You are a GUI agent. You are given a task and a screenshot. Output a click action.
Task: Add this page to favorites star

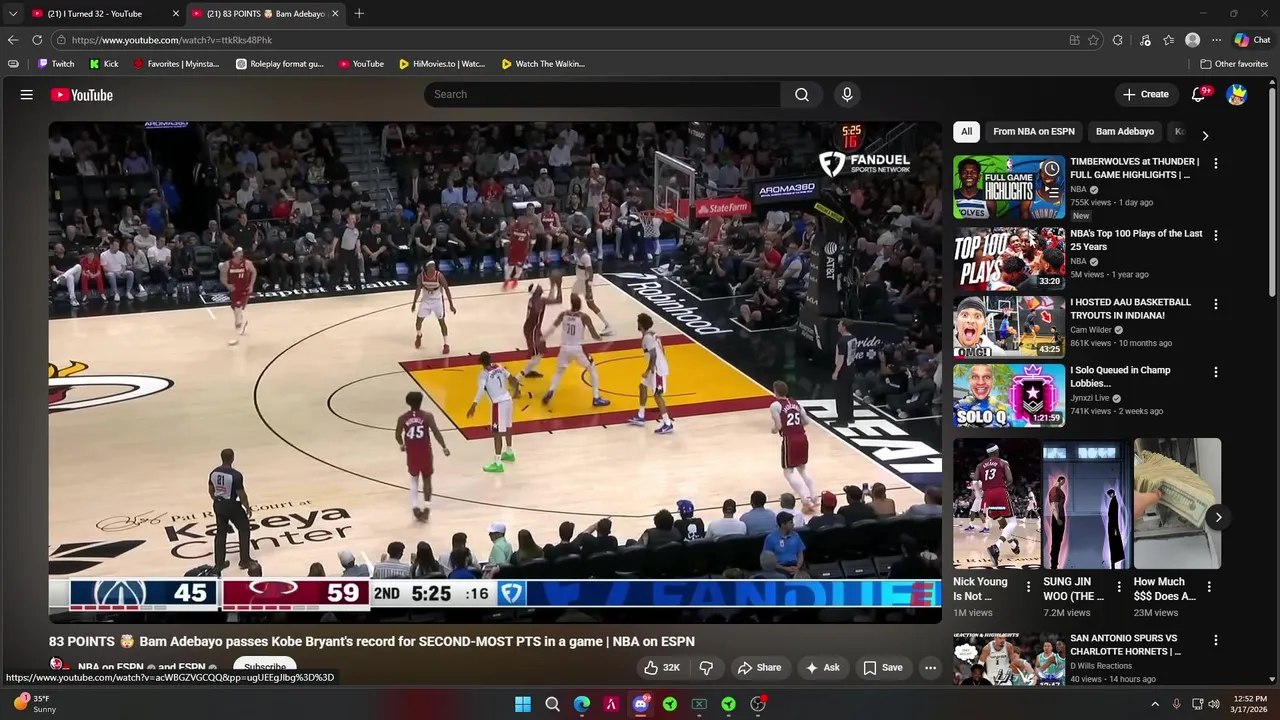(x=1093, y=40)
